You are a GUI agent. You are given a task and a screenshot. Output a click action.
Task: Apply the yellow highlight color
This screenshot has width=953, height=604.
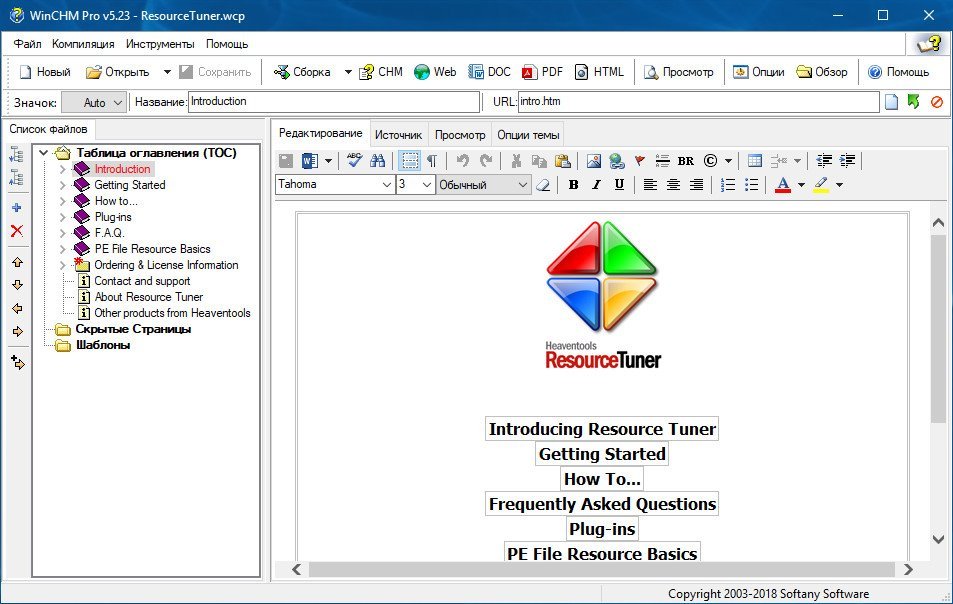coord(821,185)
